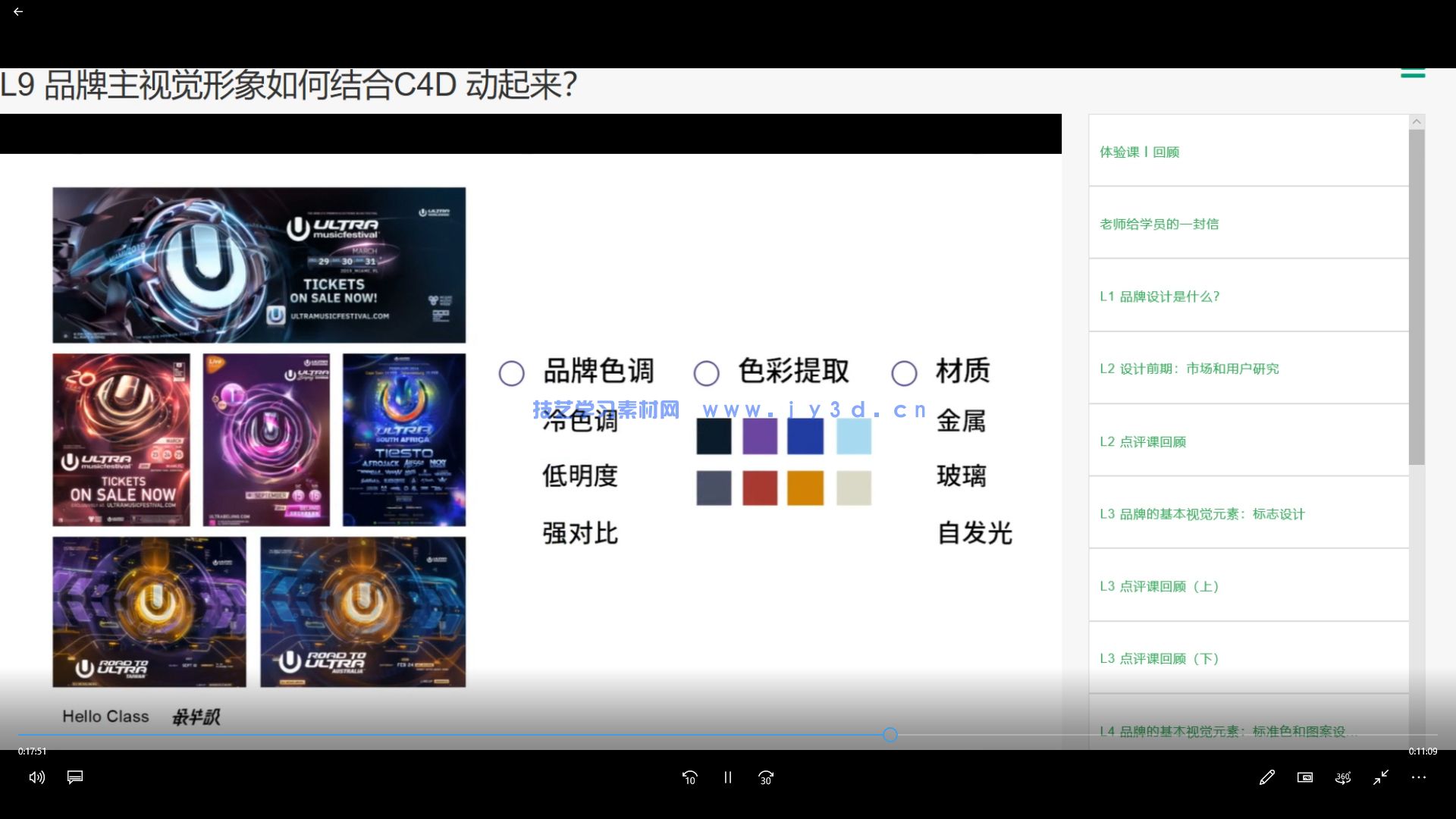Open chapter L1 品牌设计是什么?
The image size is (1456, 819).
click(1160, 296)
